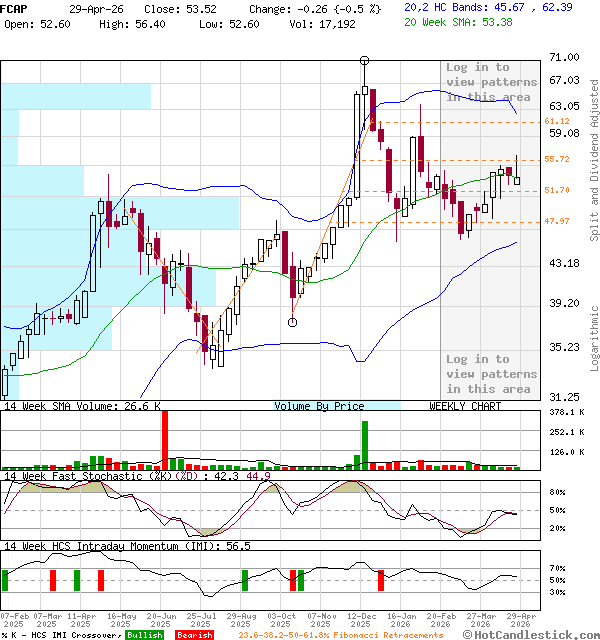Click the 47.97 Fibonacci level label
The height and width of the screenshot is (640, 600).
[x=557, y=221]
